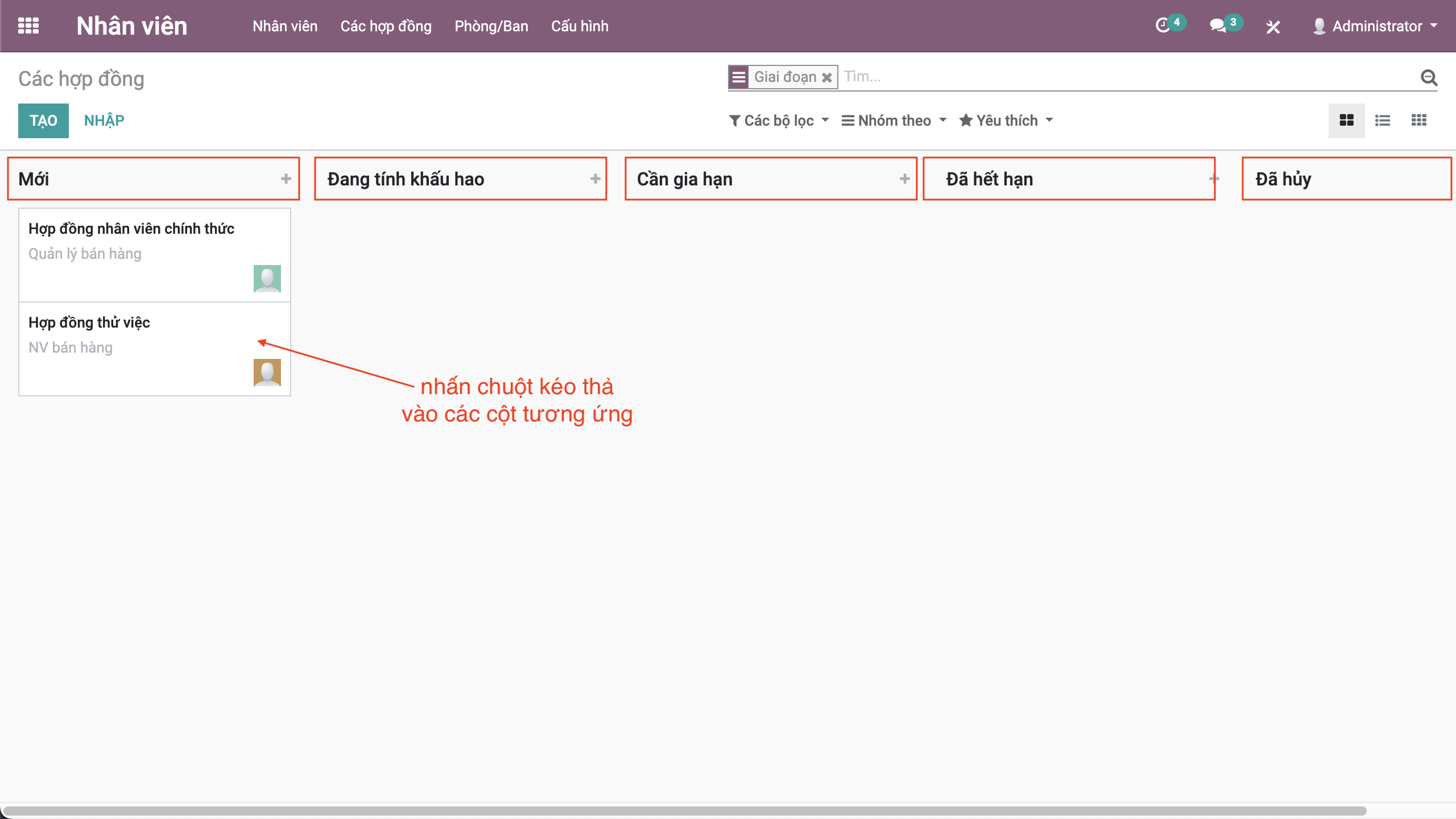The height and width of the screenshot is (819, 1456).
Task: Open activities clock icon with badge
Action: click(1163, 26)
